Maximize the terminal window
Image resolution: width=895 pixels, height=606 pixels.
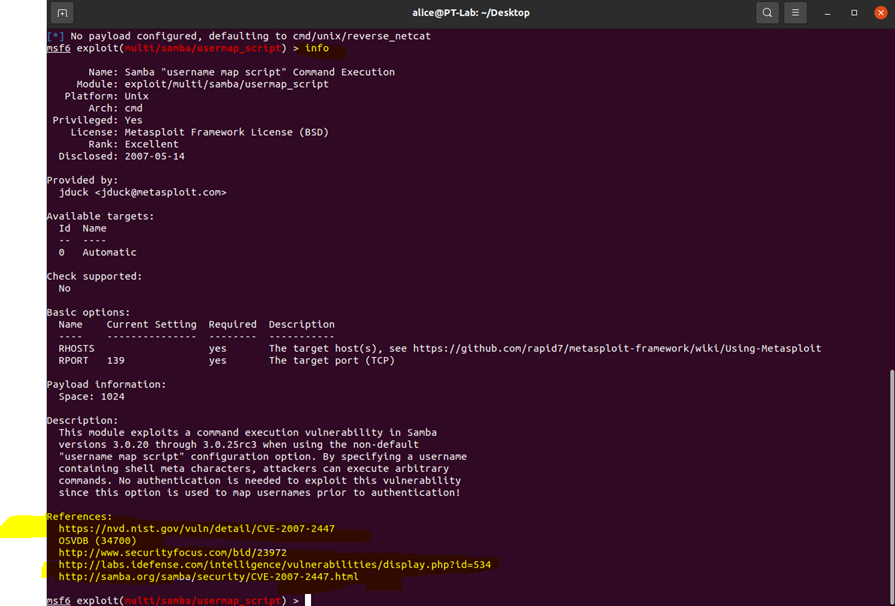point(854,13)
